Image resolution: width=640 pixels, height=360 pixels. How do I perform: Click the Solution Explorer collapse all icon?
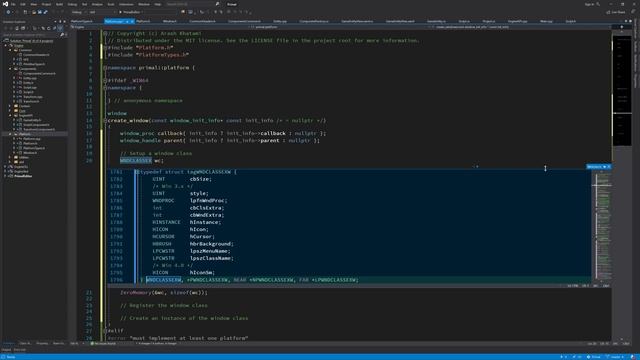click(x=49, y=28)
